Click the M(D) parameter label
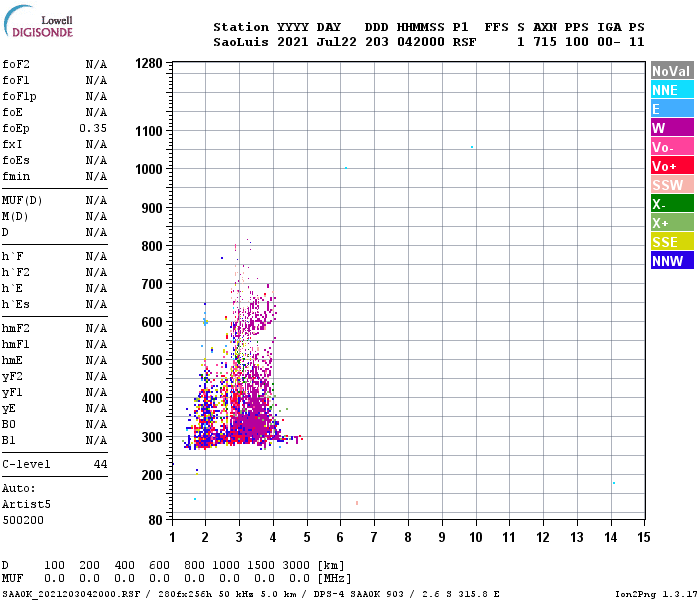The height and width of the screenshot is (600, 700). 15,216
